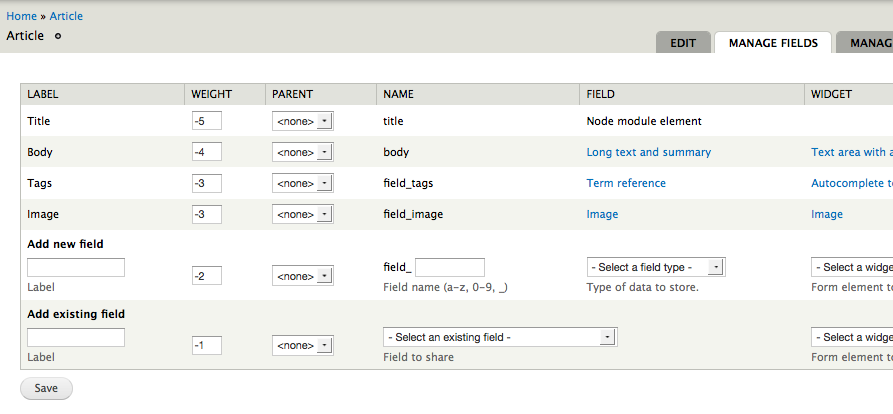Open the Term reference field link
The image size is (893, 414).
point(626,183)
